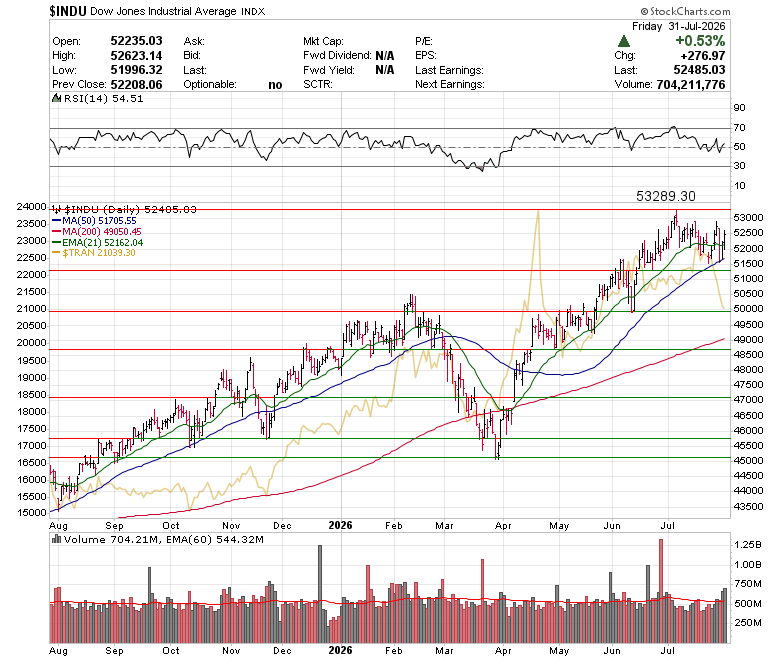
Task: Click the $INDU daily price legend icon
Action: tap(57, 209)
